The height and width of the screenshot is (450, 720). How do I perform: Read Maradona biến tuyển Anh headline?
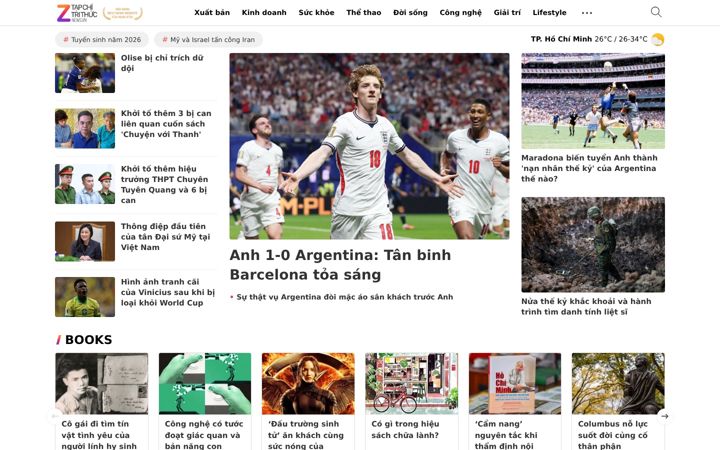(x=589, y=168)
